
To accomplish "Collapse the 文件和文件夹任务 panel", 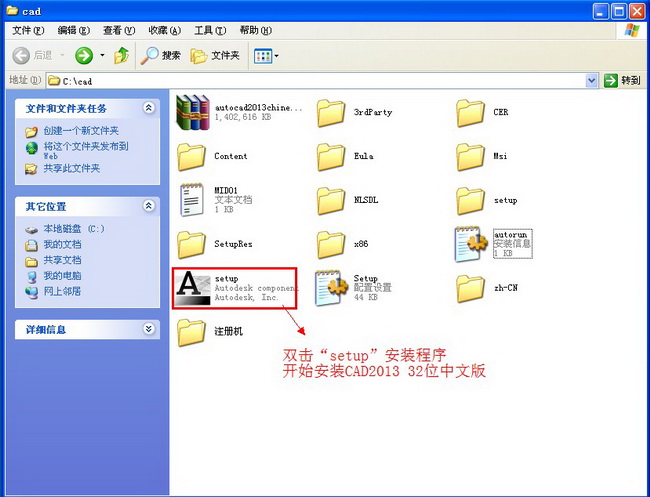I will coord(148,108).
